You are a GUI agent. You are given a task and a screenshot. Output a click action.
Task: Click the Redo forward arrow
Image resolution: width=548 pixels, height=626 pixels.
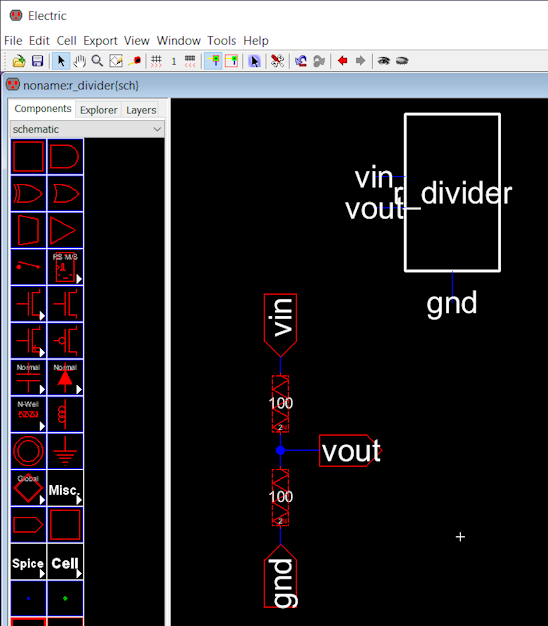[x=360, y=61]
